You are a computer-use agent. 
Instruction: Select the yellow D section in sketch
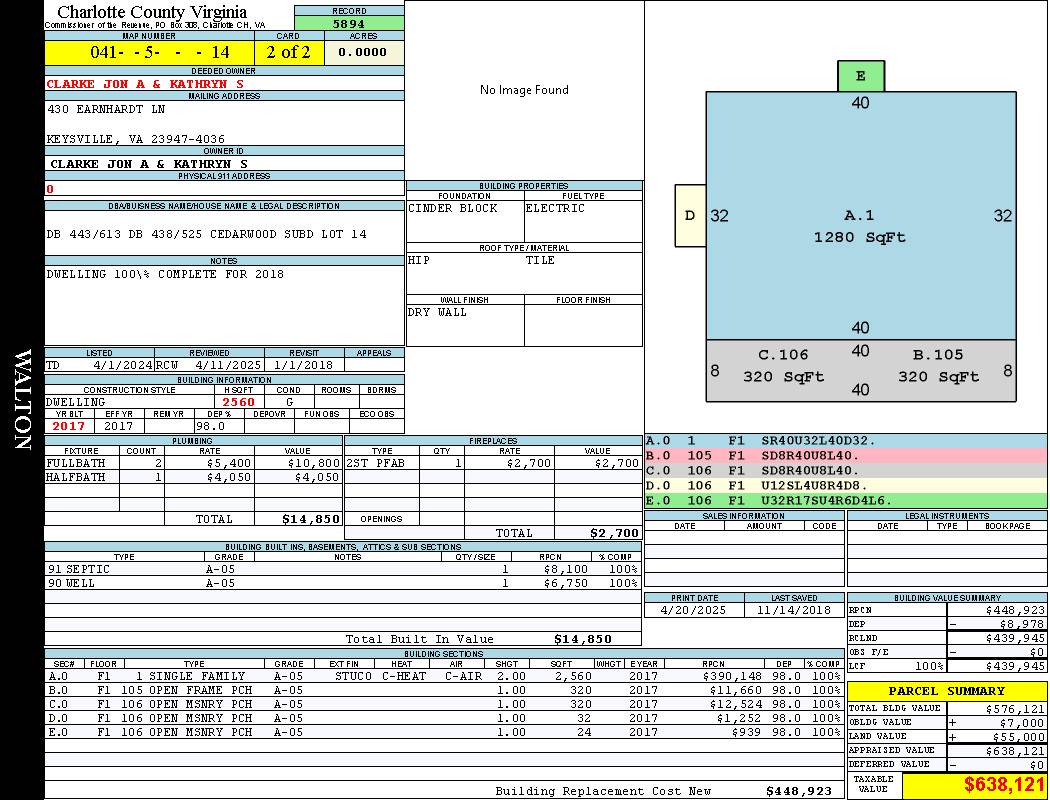[x=690, y=215]
